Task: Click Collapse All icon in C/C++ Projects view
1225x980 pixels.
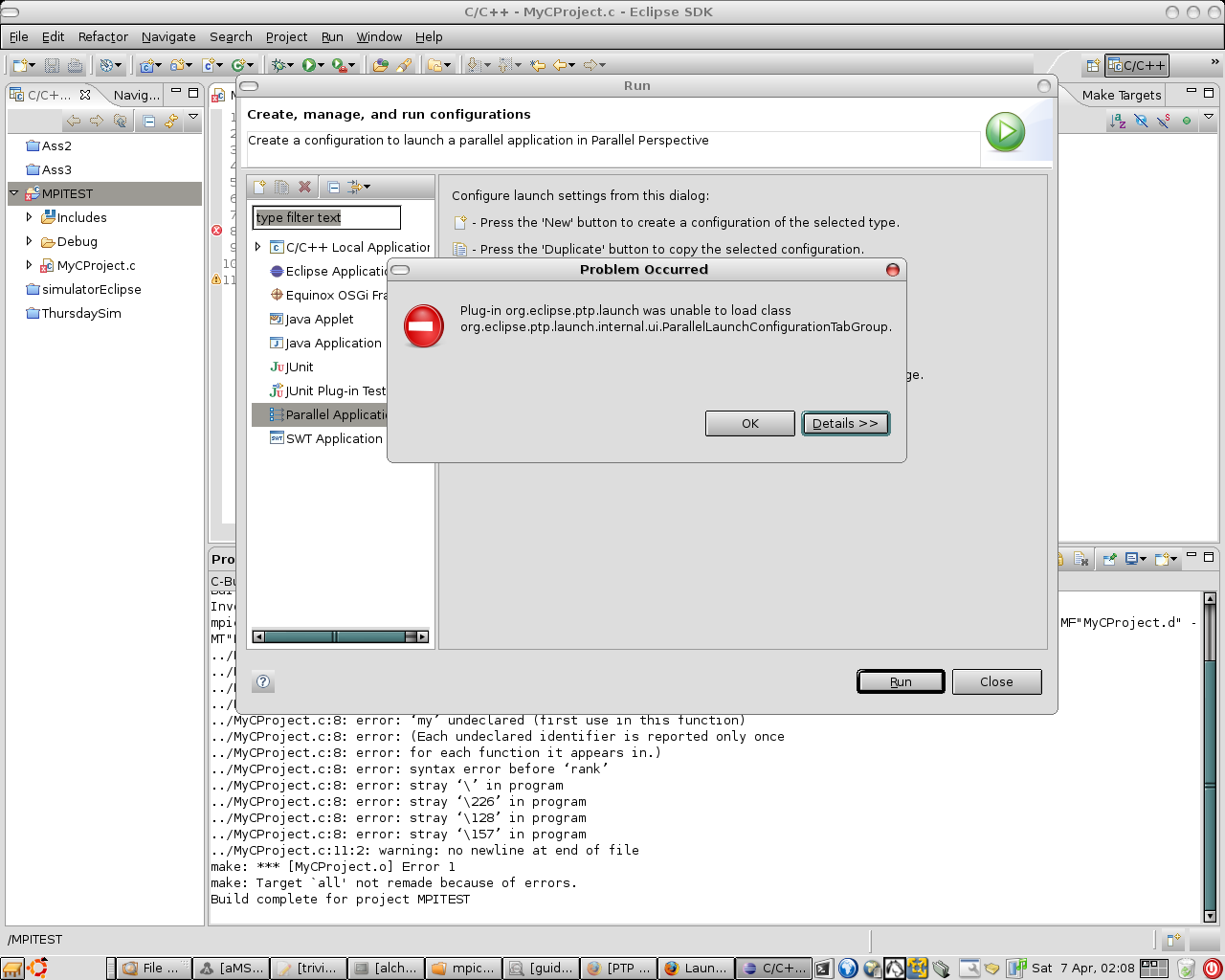Action: click(x=148, y=121)
